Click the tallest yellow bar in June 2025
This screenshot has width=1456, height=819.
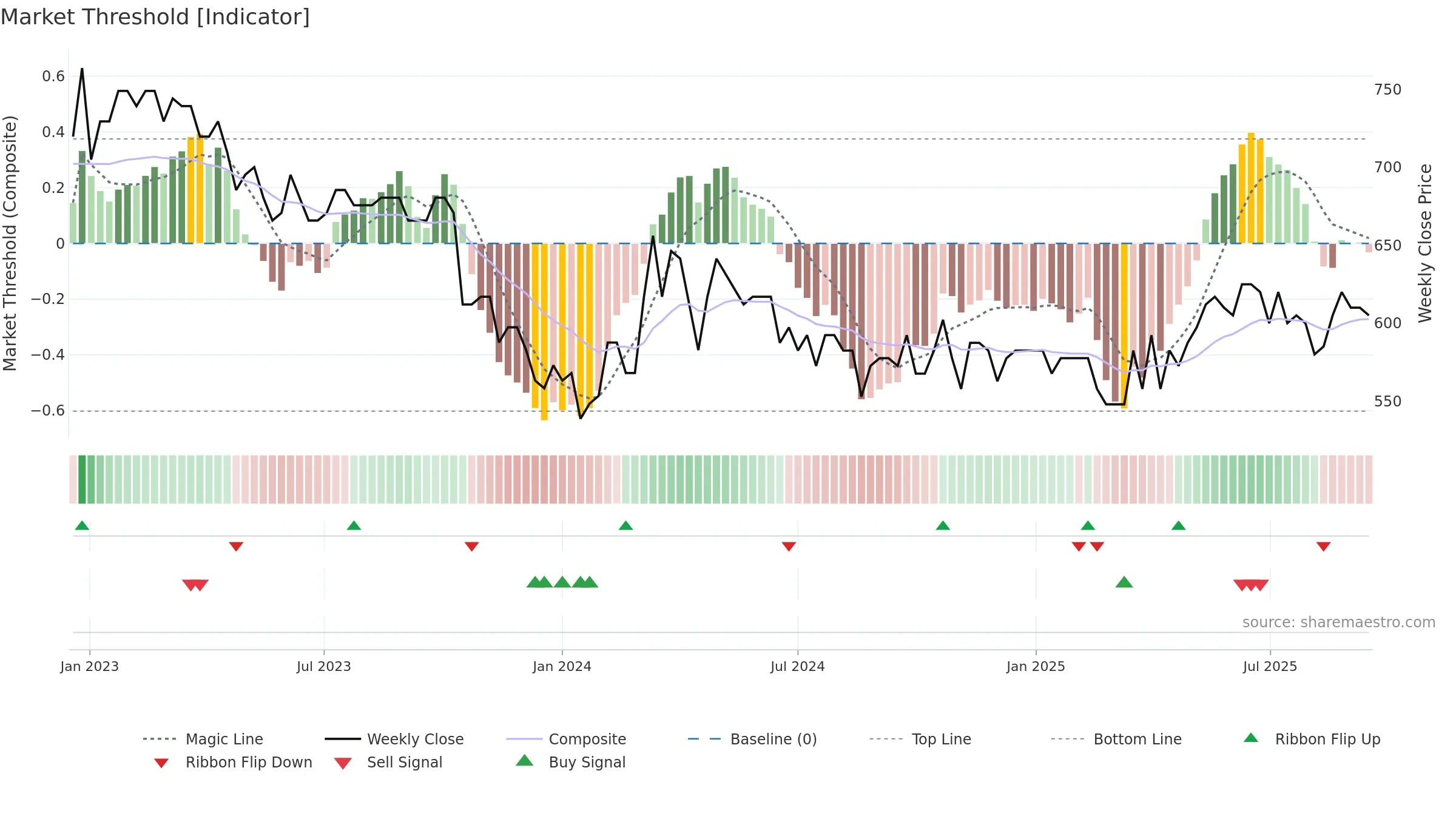(1251, 187)
